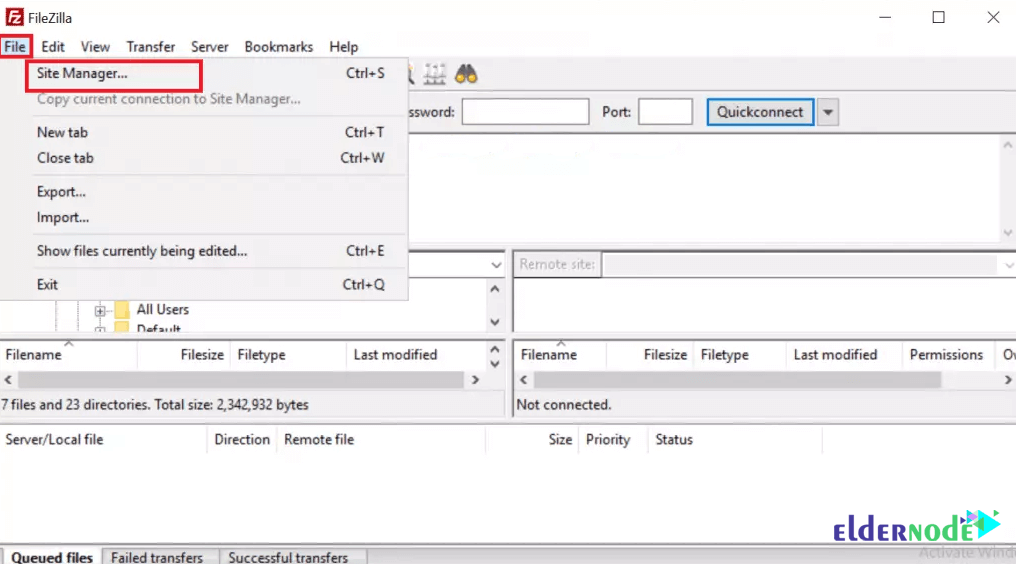Minimize the FileZilla window
1016x564 pixels.
point(885,18)
